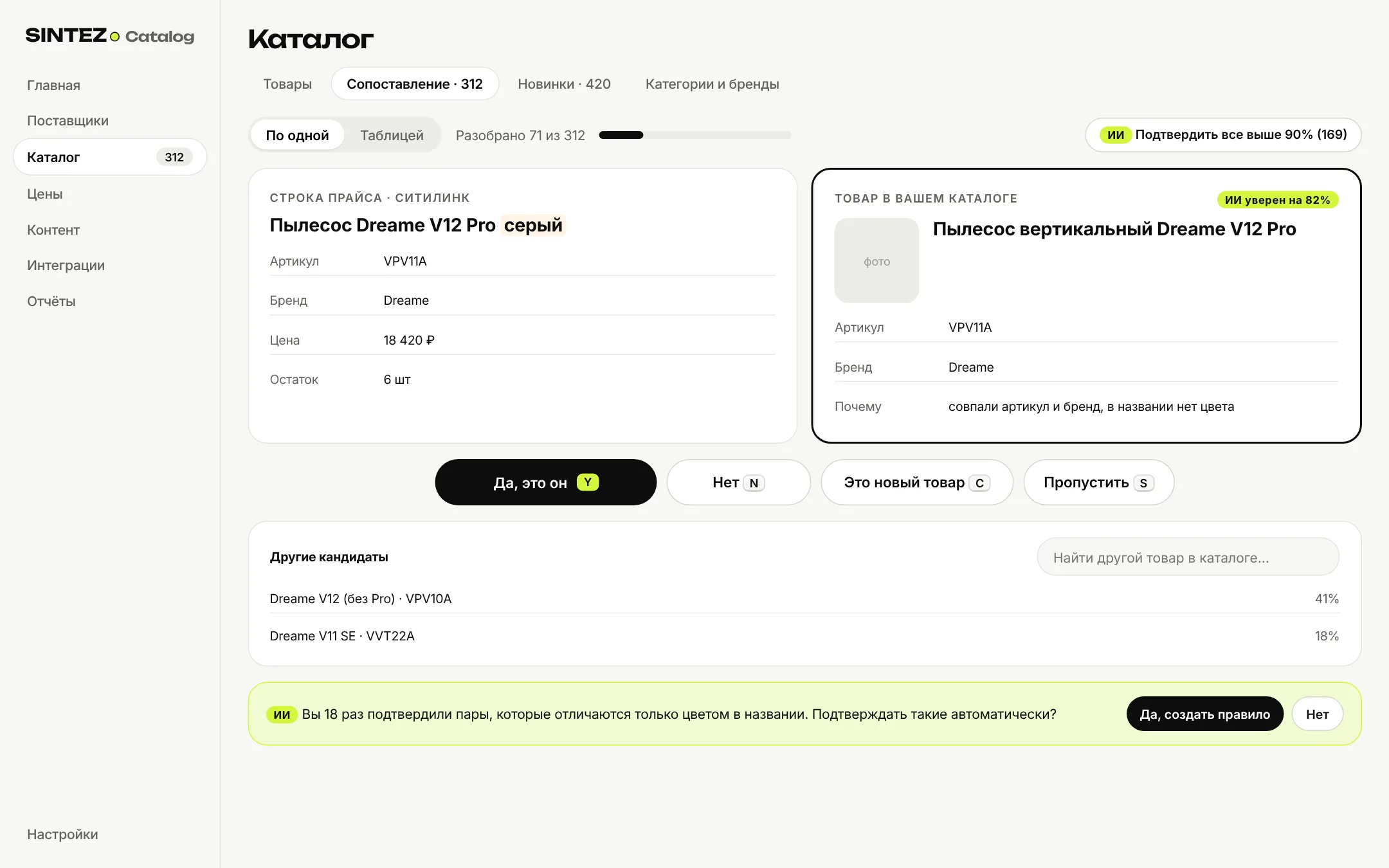Open 'Поставщики' in the sidebar
Viewport: 1389px width, 868px height.
[68, 121]
